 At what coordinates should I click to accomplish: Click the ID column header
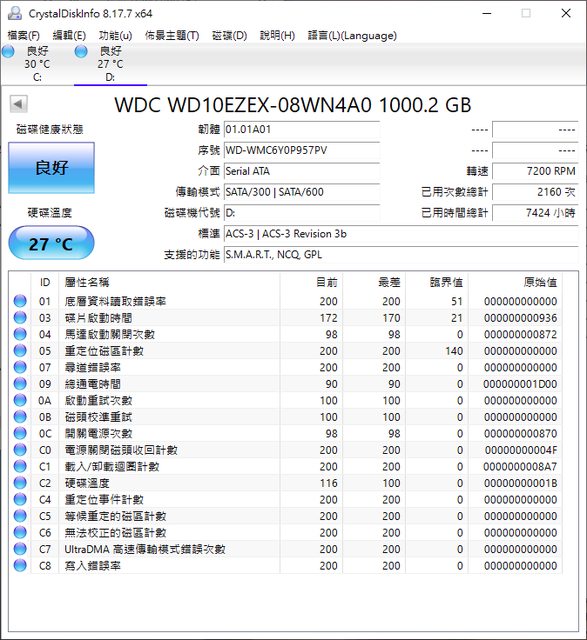tap(45, 282)
